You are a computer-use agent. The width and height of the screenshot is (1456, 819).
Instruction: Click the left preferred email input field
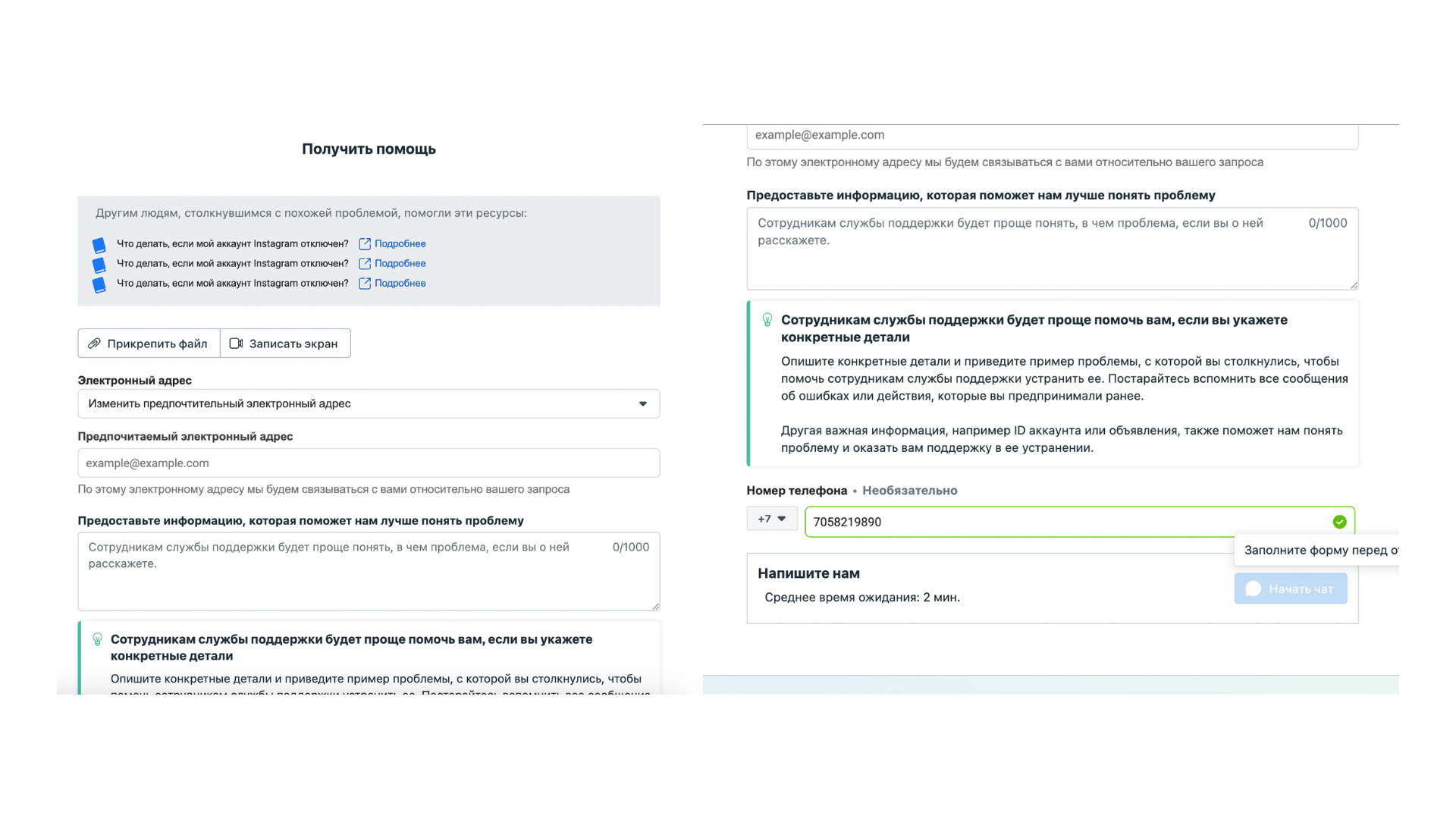[x=369, y=463]
